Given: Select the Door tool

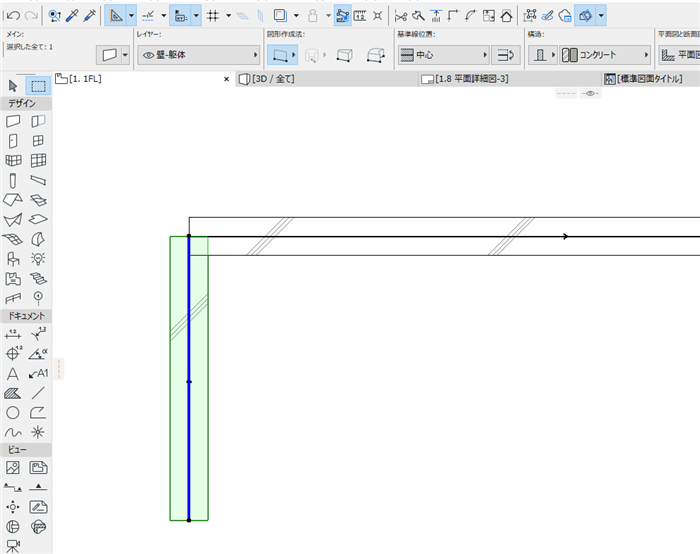Looking at the screenshot, I should pos(13,141).
